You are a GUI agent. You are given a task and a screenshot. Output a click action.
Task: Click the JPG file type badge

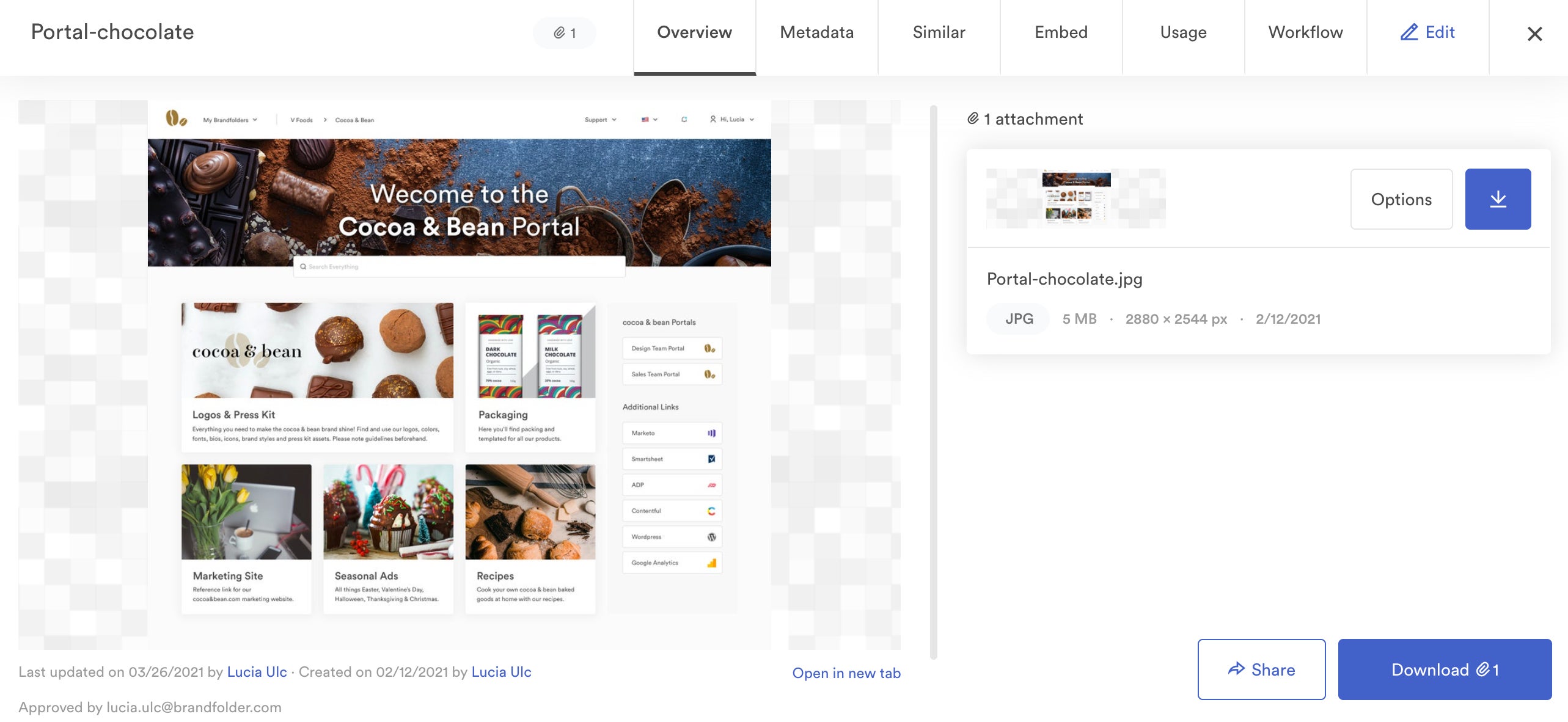click(x=1019, y=319)
